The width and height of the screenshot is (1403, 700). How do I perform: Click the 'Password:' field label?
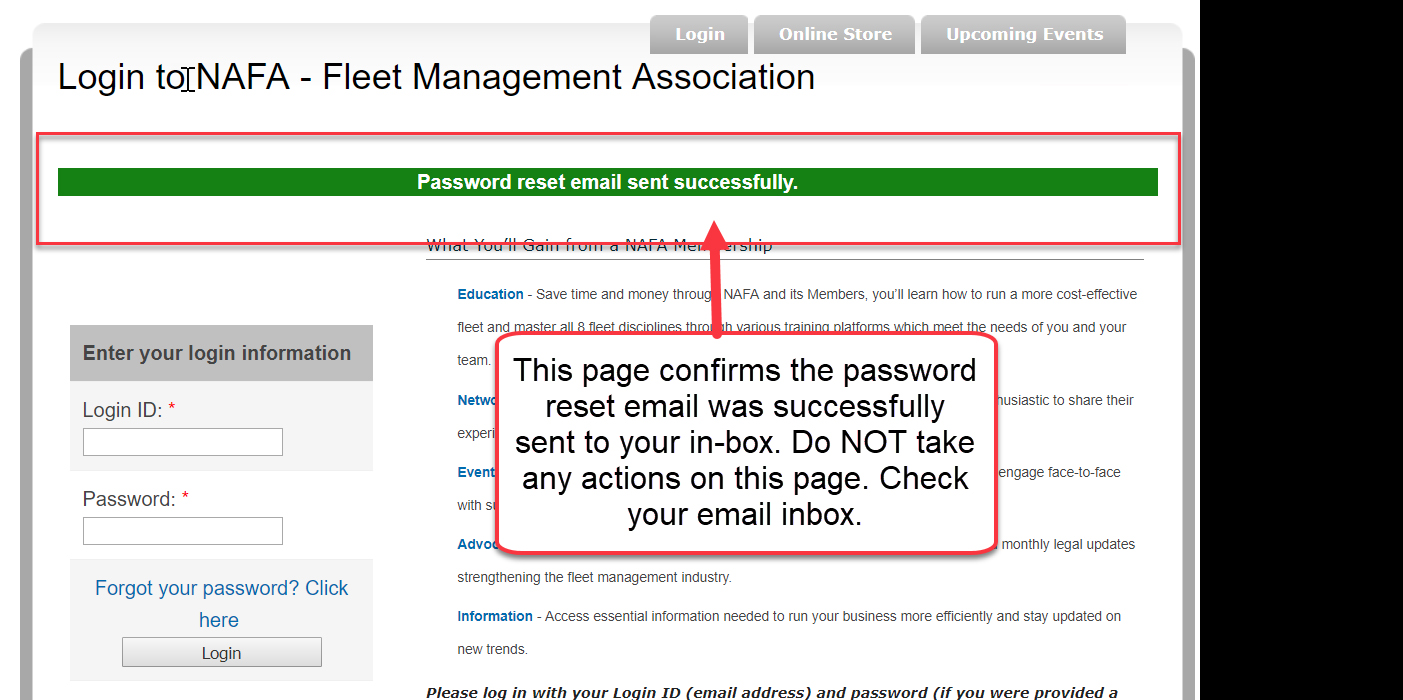click(129, 499)
